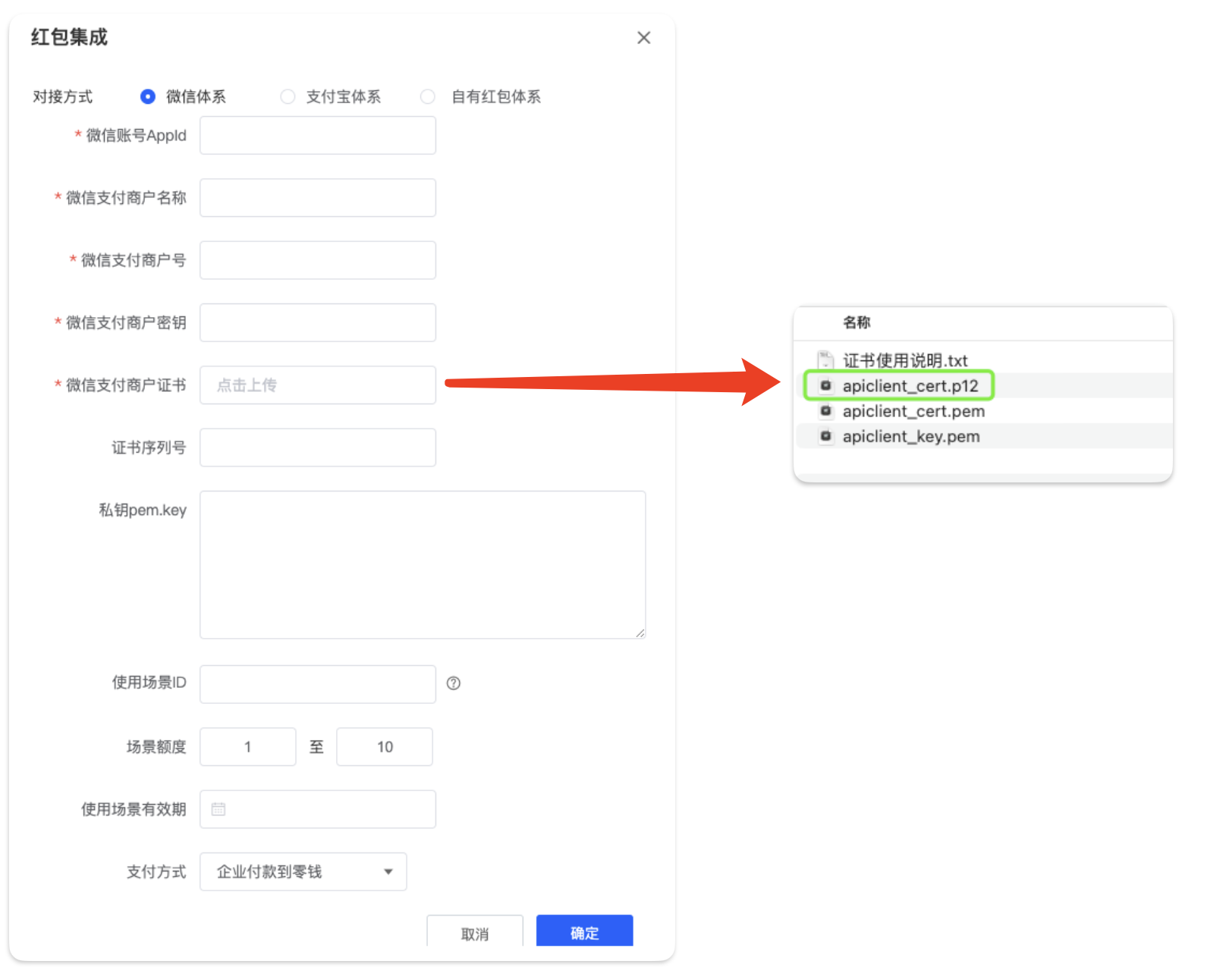This screenshot has height=980, width=1226.
Task: Click the calendar icon in 使用场景有效期
Action: tap(218, 809)
